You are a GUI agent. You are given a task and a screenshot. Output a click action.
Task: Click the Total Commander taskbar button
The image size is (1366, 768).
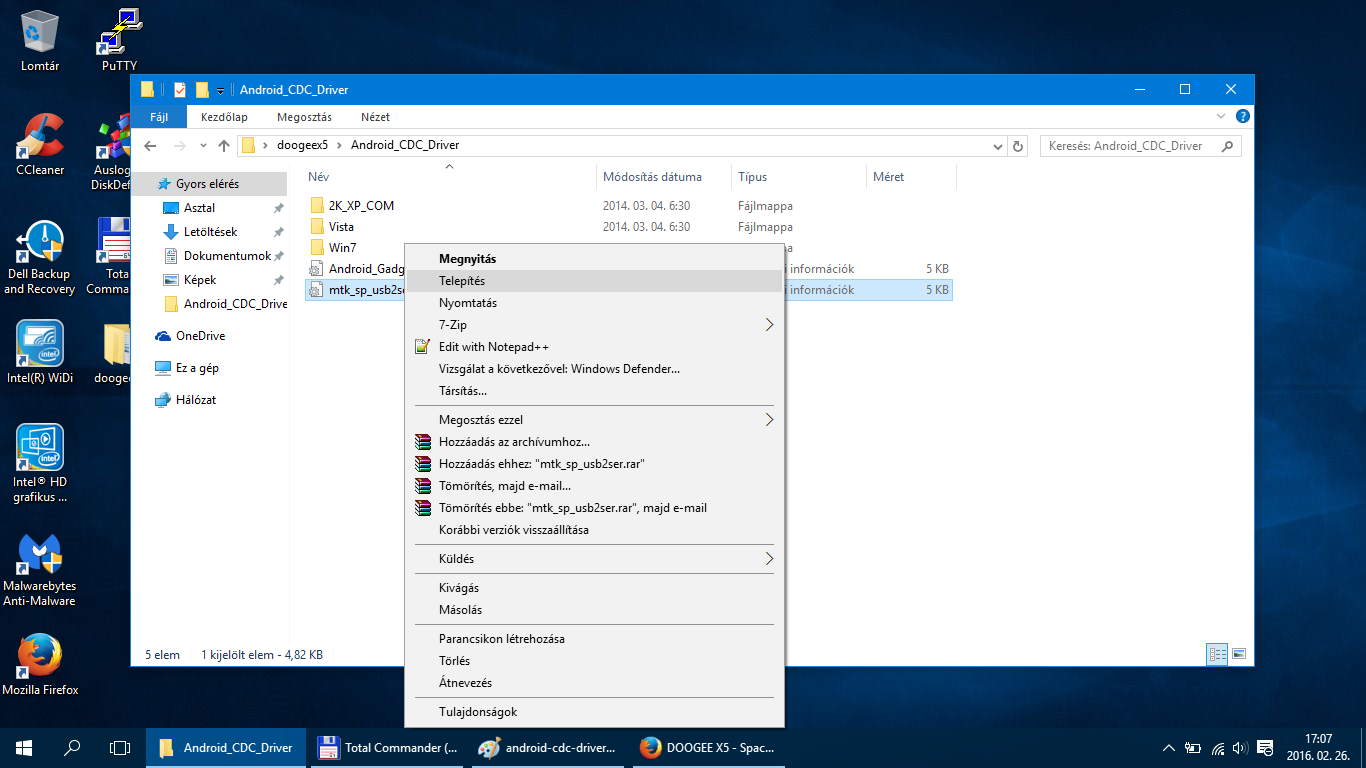(388, 747)
